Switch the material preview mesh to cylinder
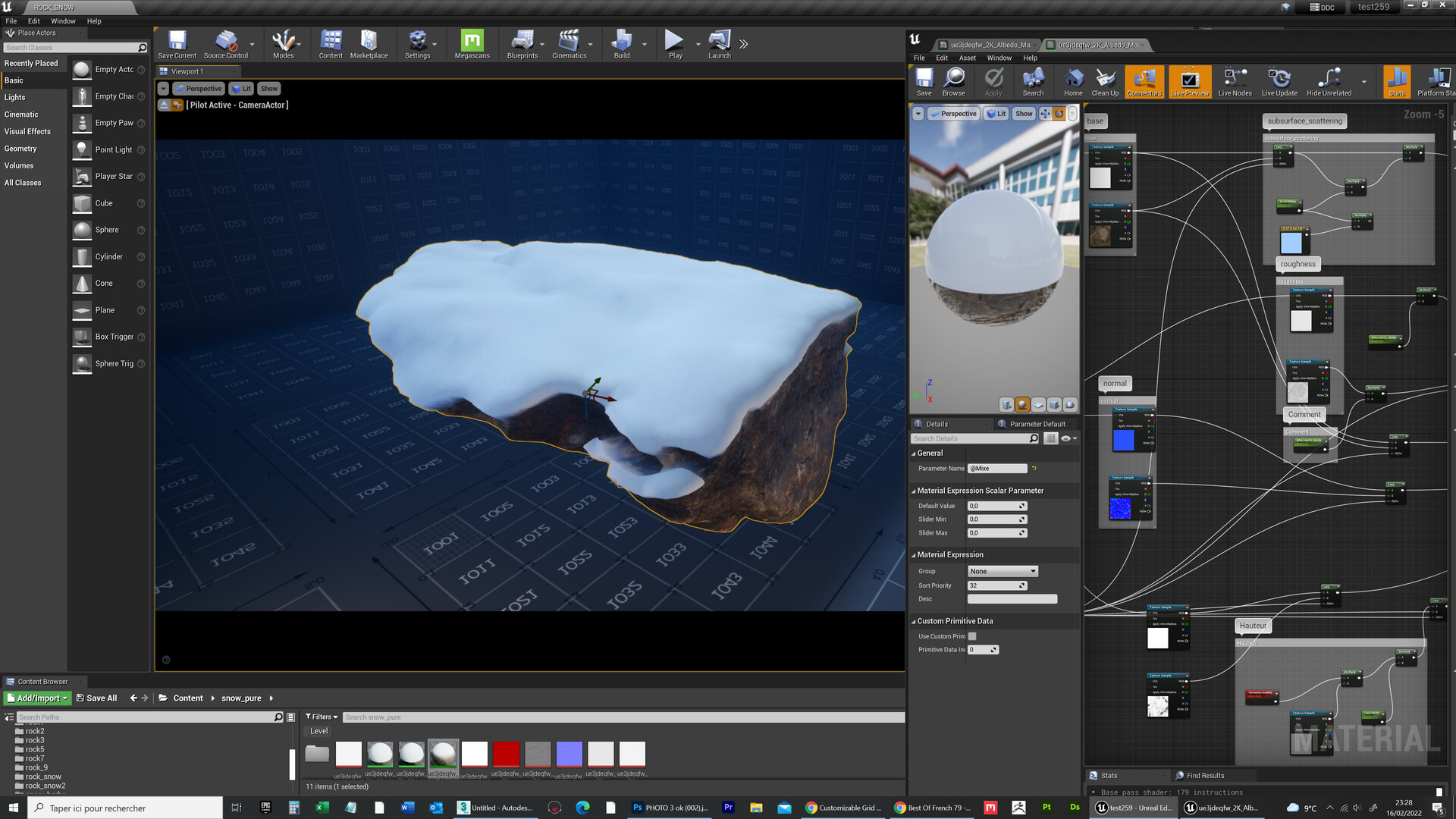Image resolution: width=1456 pixels, height=819 pixels. point(1006,404)
